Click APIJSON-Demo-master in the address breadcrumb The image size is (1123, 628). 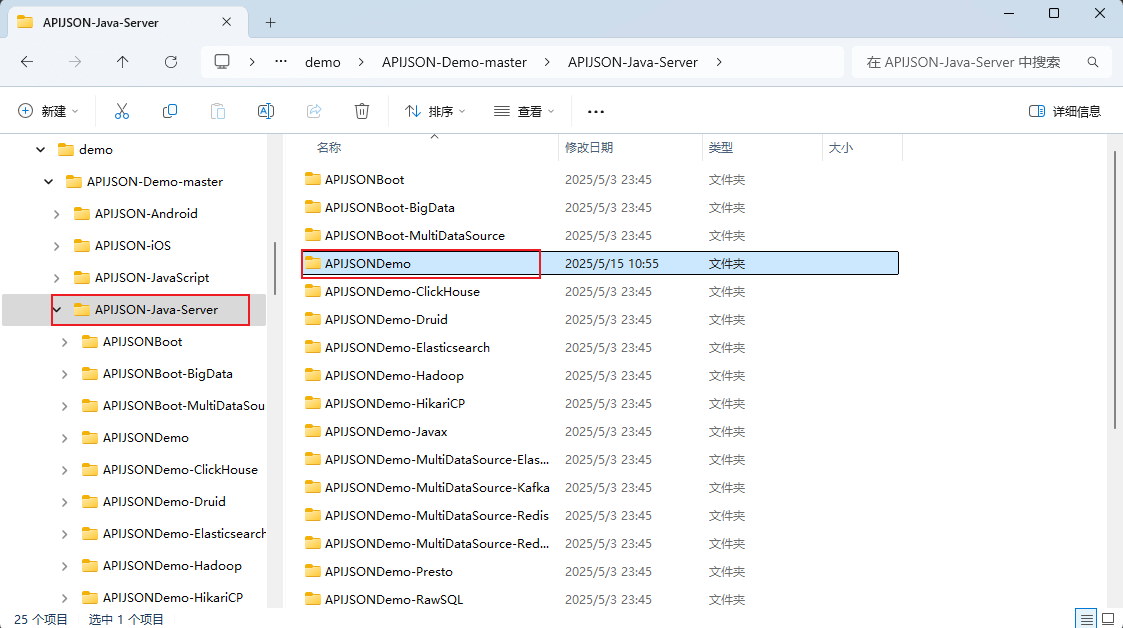(x=454, y=62)
